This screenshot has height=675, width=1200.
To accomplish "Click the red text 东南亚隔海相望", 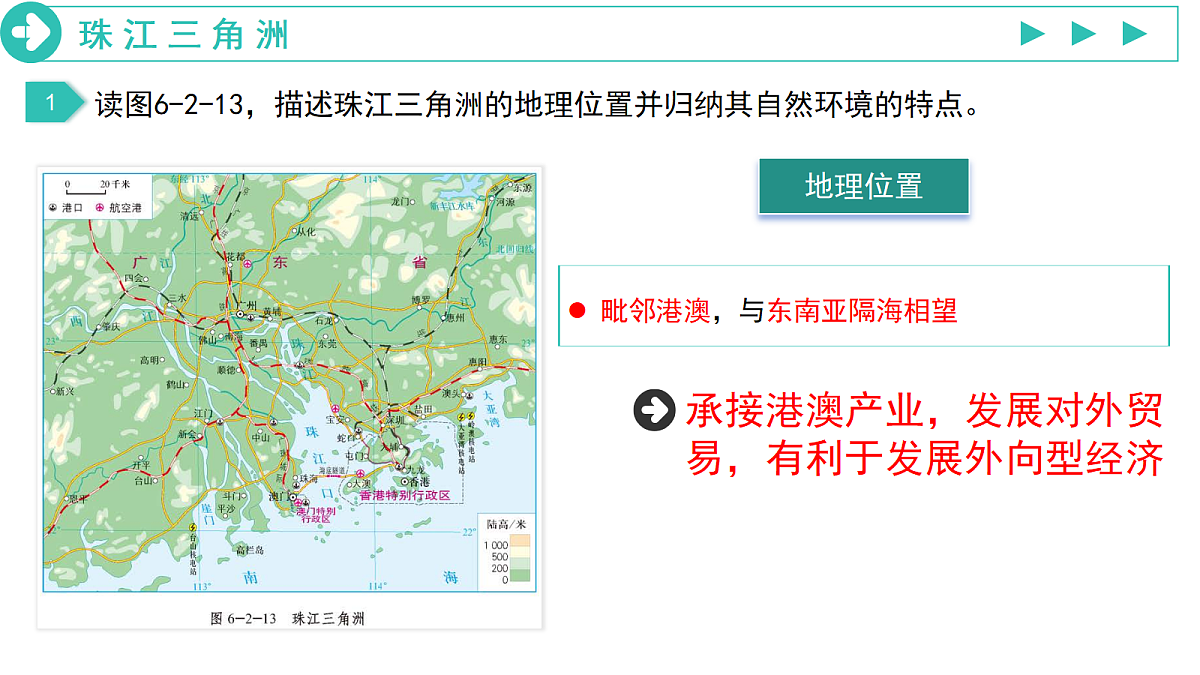I will point(862,311).
